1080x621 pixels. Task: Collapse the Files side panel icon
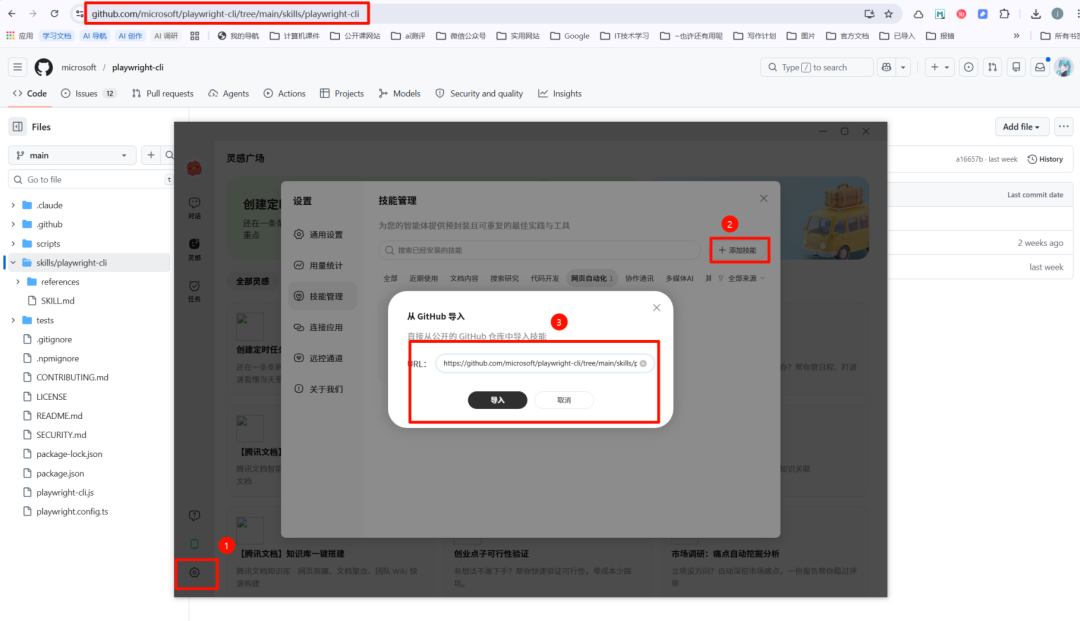point(18,127)
